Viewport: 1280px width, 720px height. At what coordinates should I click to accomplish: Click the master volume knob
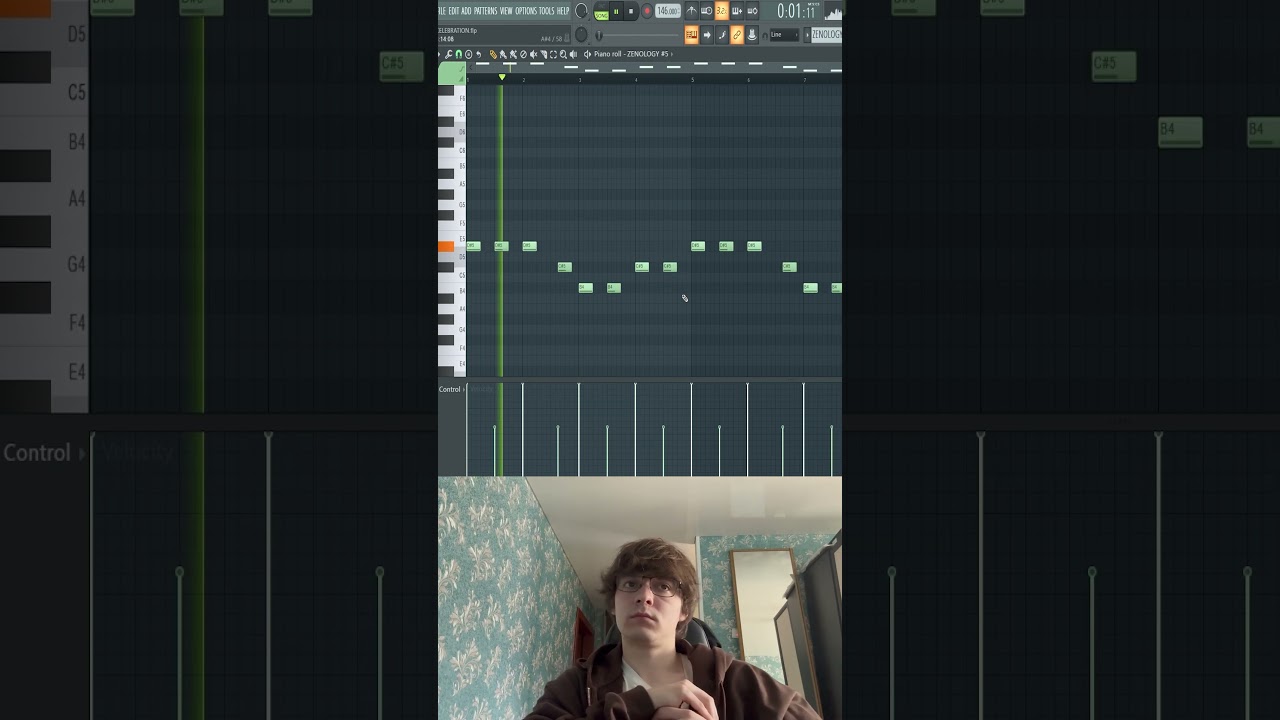pos(581,11)
